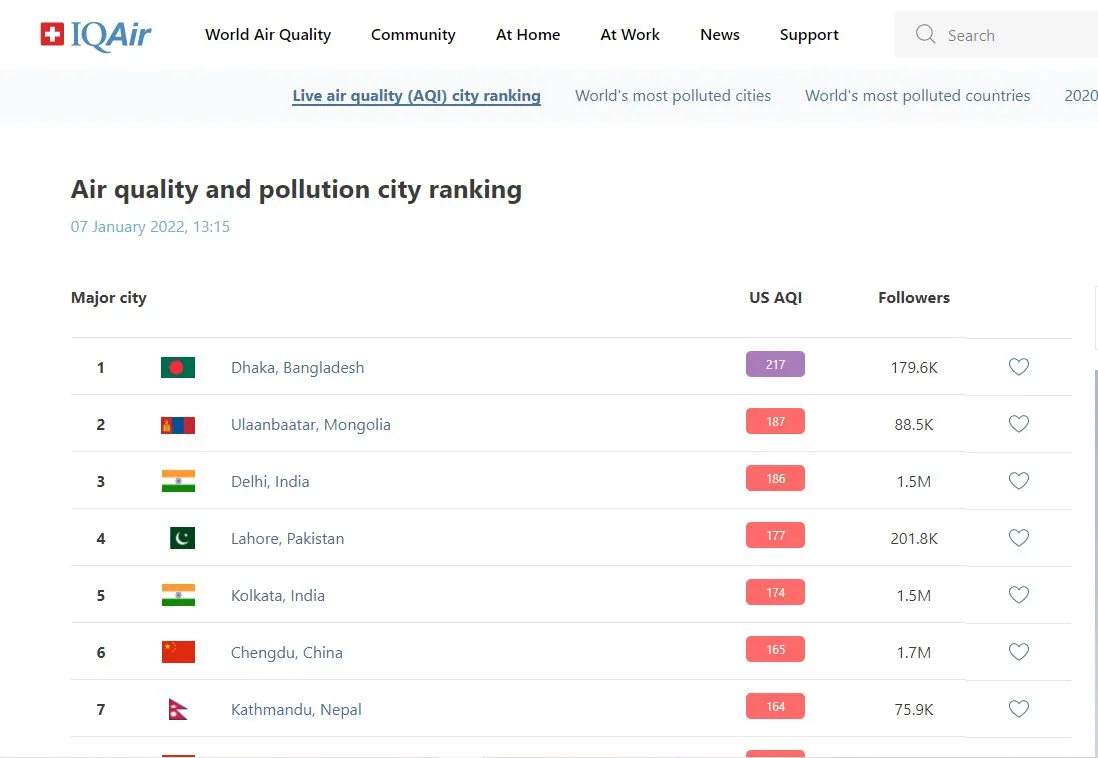Screen dimensions: 1098x758
Task: Click the red 187 AQI badge
Action: [775, 421]
